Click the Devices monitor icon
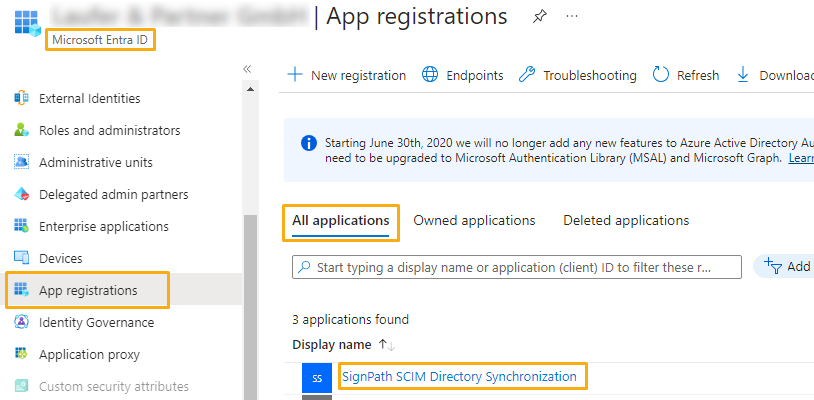Screen dimensions: 814x400 (21, 258)
